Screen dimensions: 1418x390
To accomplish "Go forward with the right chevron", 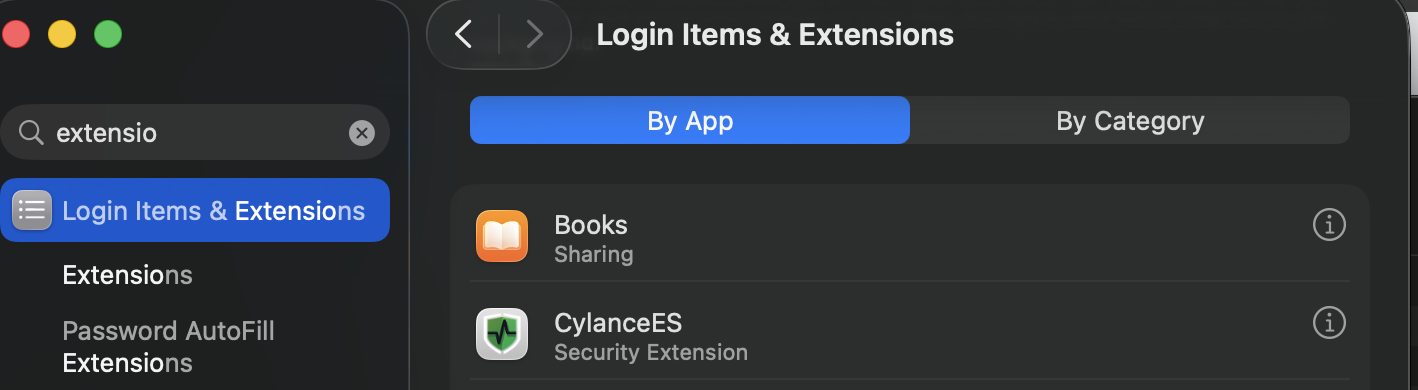I will click(x=534, y=35).
